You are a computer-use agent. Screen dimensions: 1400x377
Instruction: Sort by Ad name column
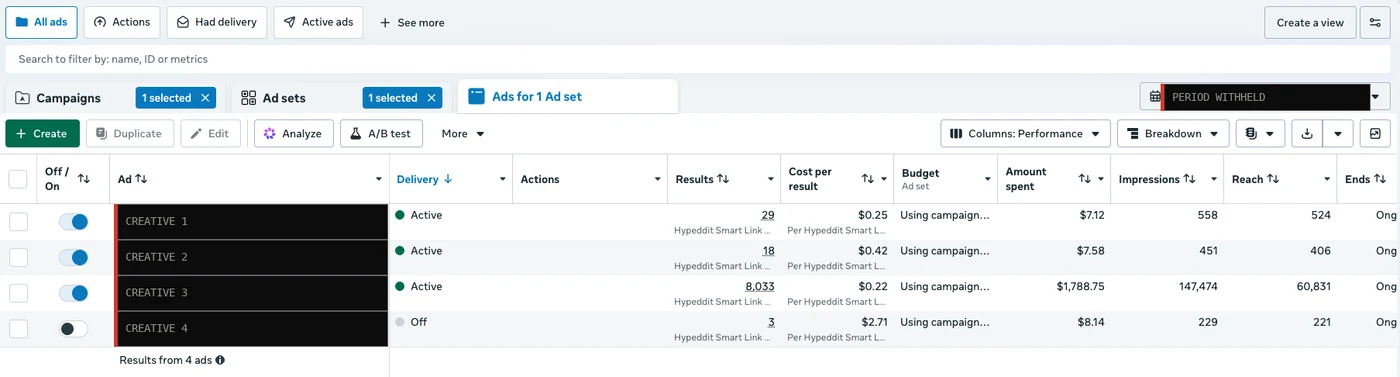pyautogui.click(x=141, y=179)
